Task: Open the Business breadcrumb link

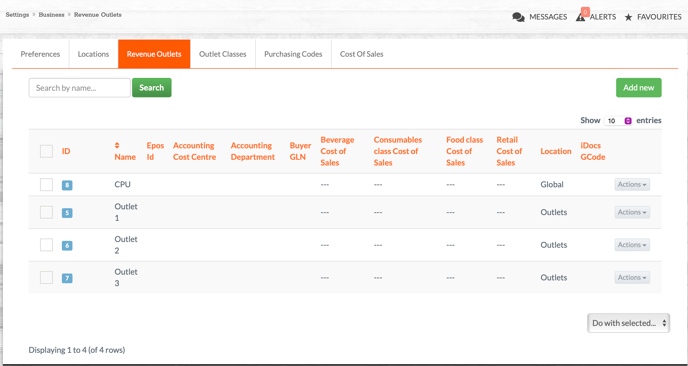Action: [51, 14]
